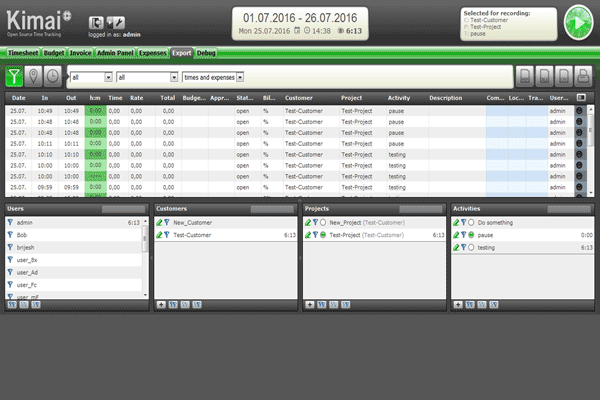
Task: Click the print icon in export toolbar
Action: [x=582, y=76]
